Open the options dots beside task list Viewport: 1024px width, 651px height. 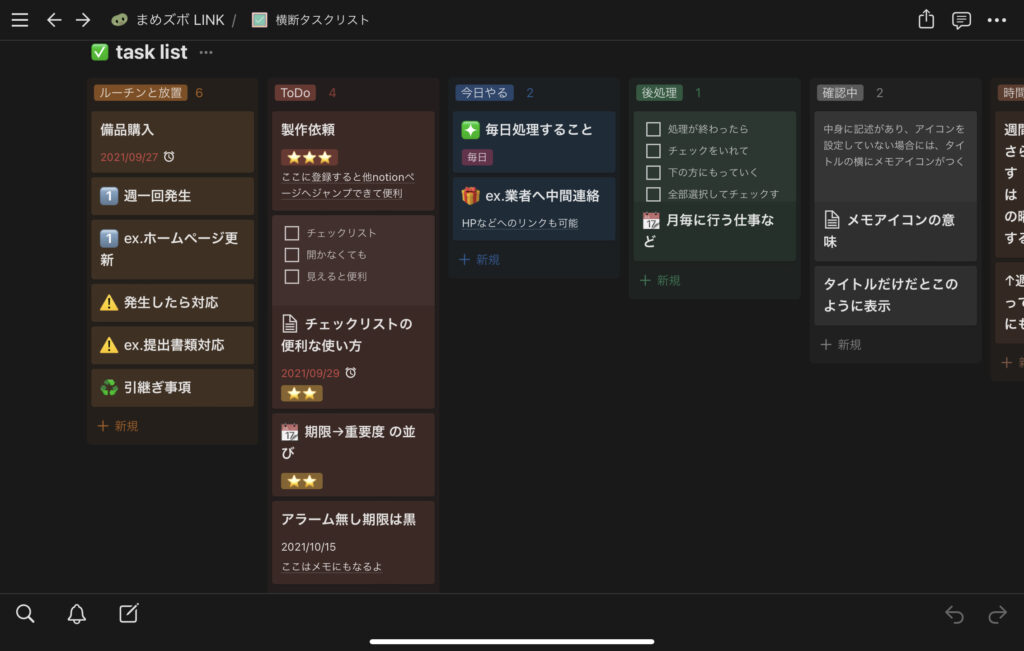pyautogui.click(x=206, y=52)
